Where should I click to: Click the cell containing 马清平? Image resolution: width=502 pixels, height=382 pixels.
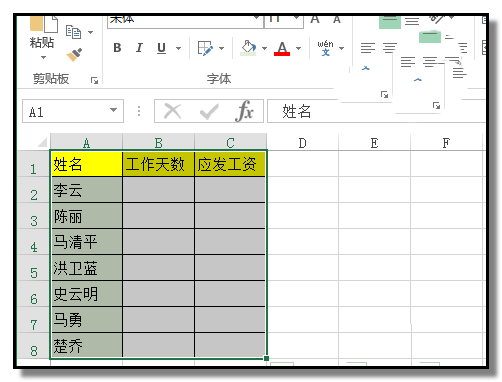pos(87,242)
